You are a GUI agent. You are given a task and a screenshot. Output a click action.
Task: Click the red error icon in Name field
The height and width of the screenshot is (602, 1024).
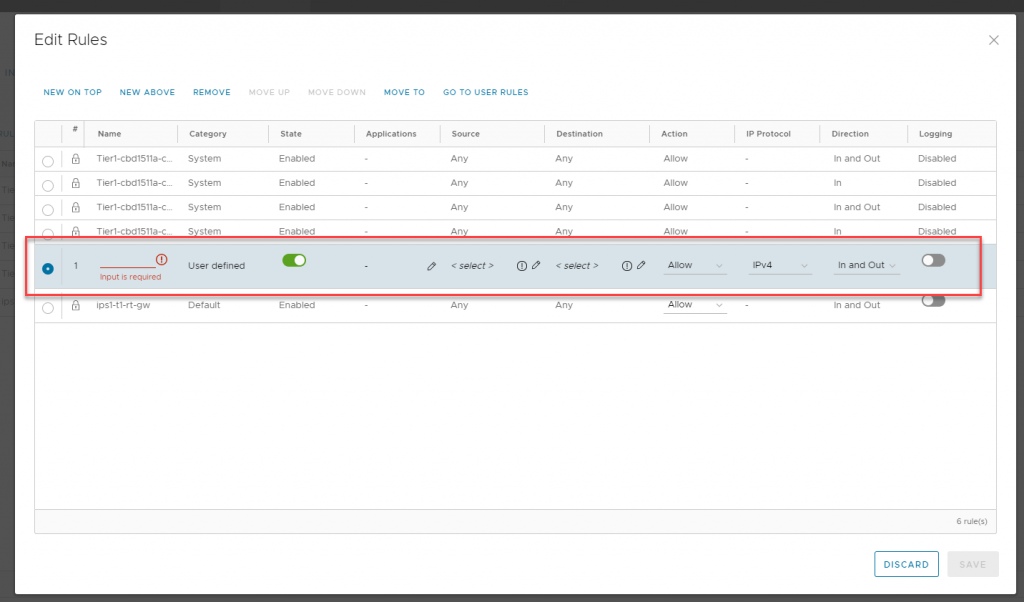tap(162, 260)
